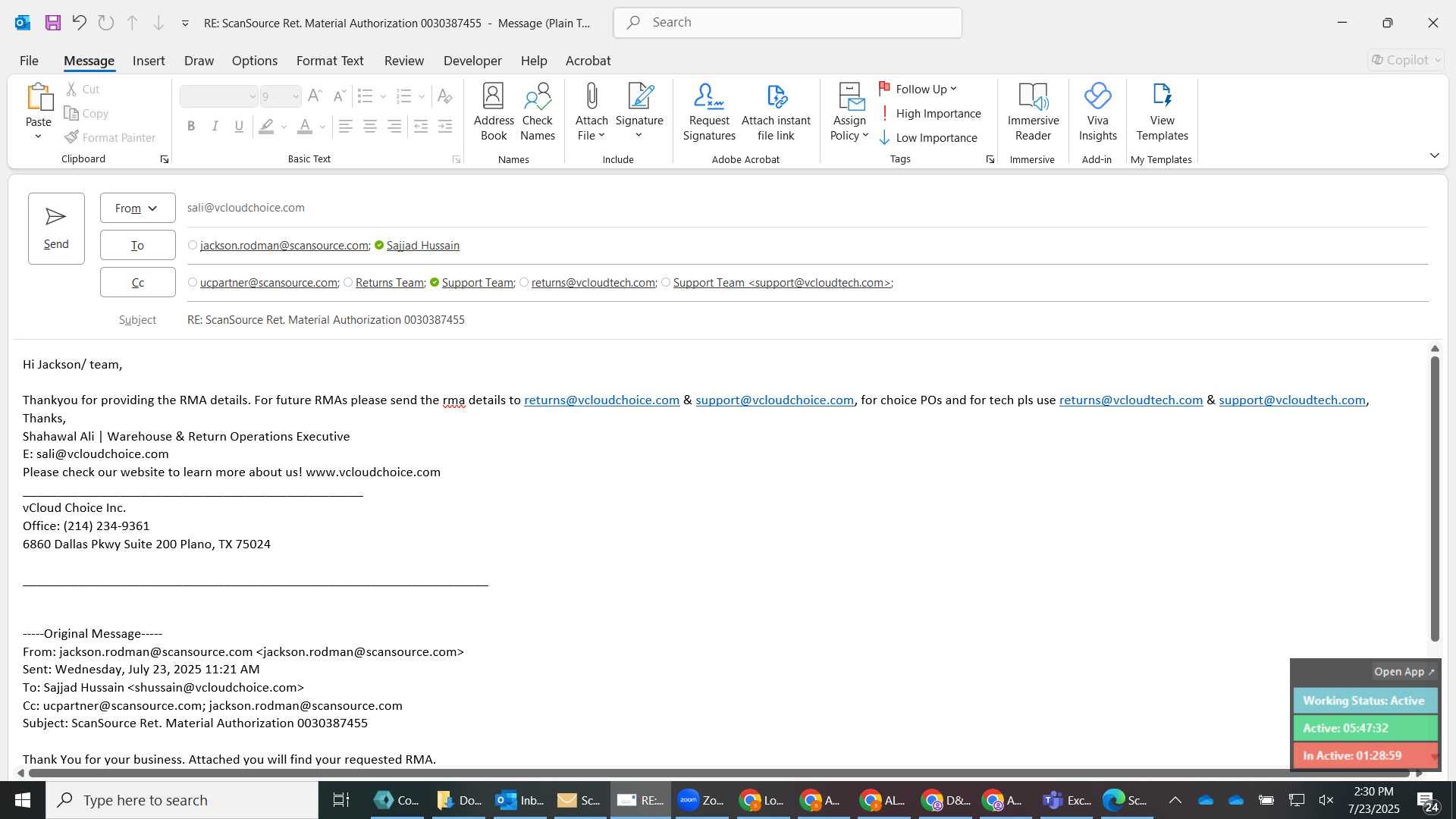The height and width of the screenshot is (819, 1456).
Task: Click the message body vertical scrollbar
Action: coord(1434,498)
